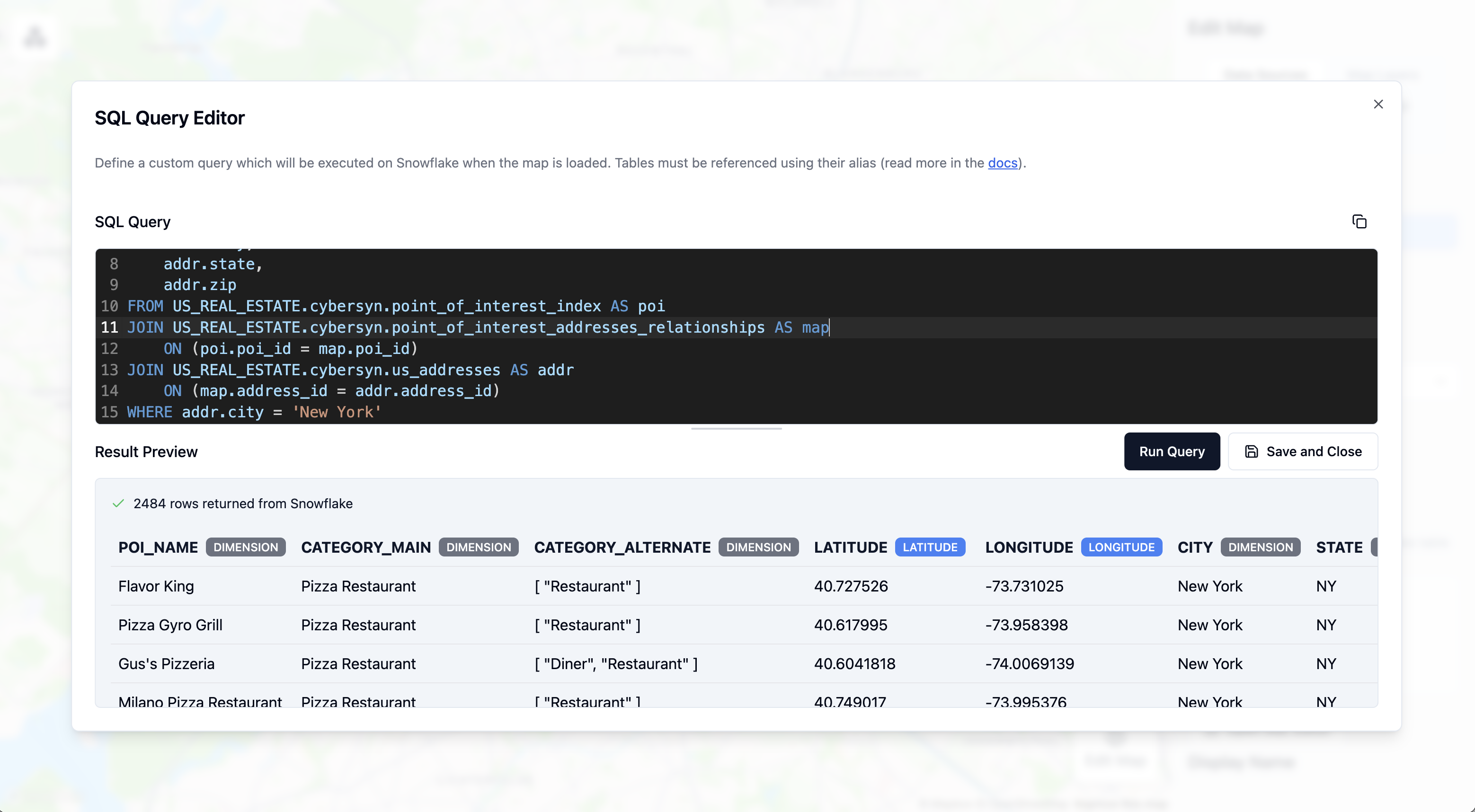Select longitude value -73.958398

[1026, 625]
